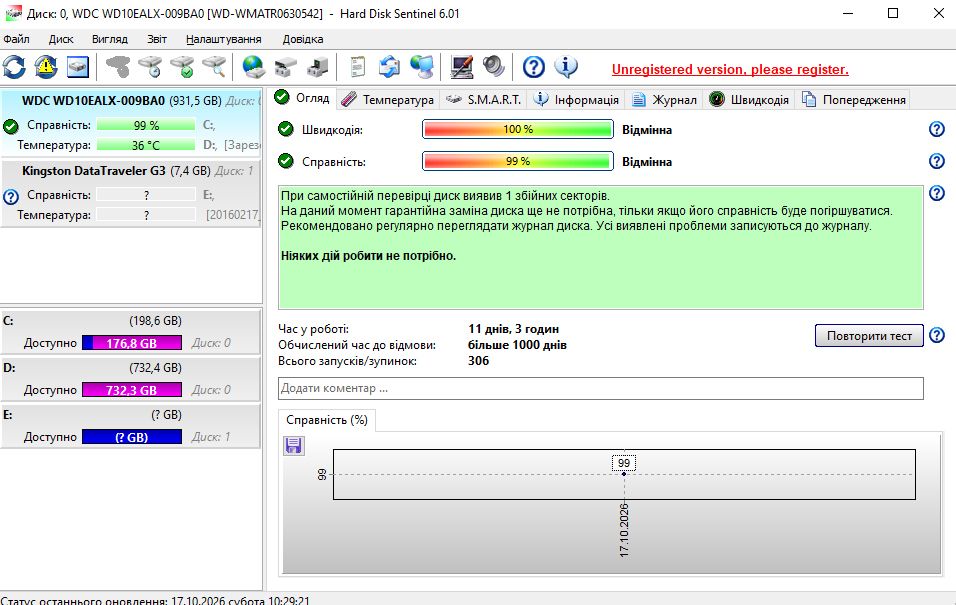Screen dimensions: 956x605
Task: Open the Інформація tab
Action: click(576, 99)
